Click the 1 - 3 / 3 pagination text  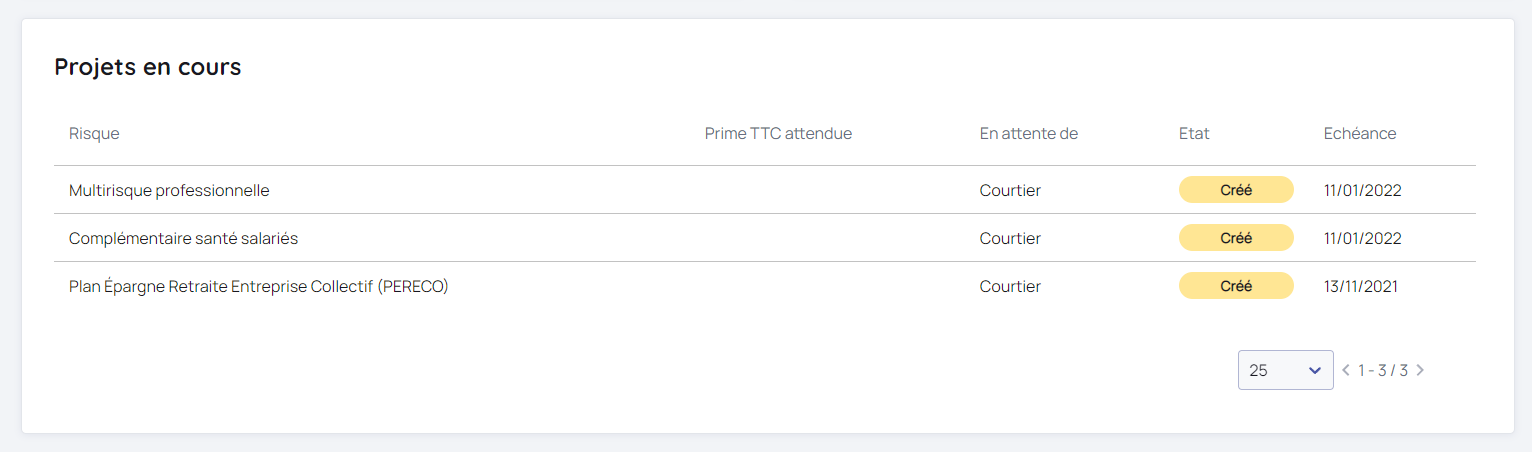click(1382, 370)
